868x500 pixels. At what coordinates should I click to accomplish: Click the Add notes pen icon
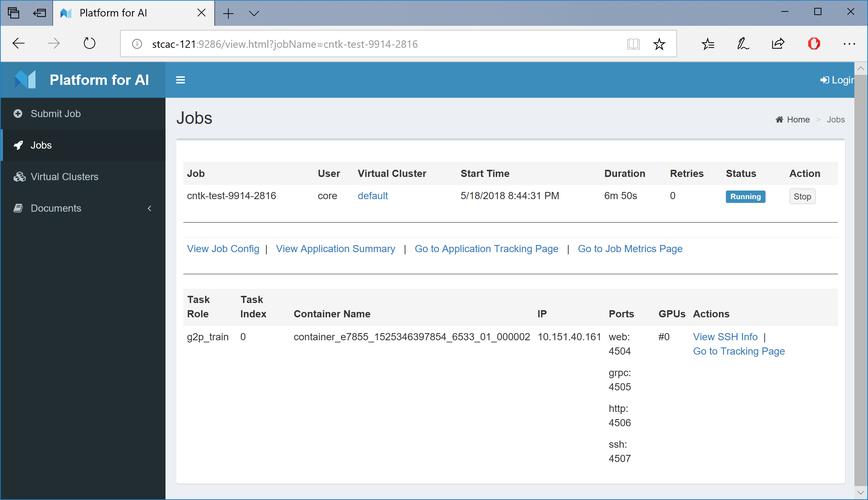click(x=742, y=44)
